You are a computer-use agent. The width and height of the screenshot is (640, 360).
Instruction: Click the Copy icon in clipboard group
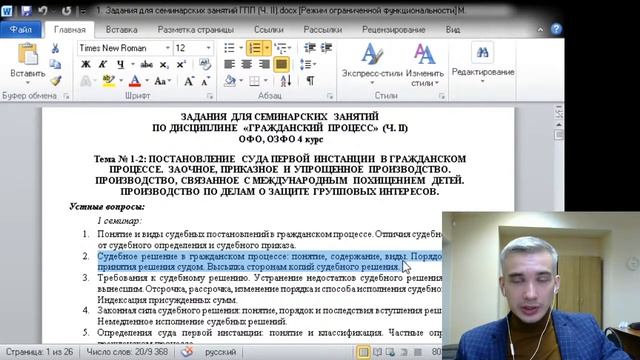[55, 64]
